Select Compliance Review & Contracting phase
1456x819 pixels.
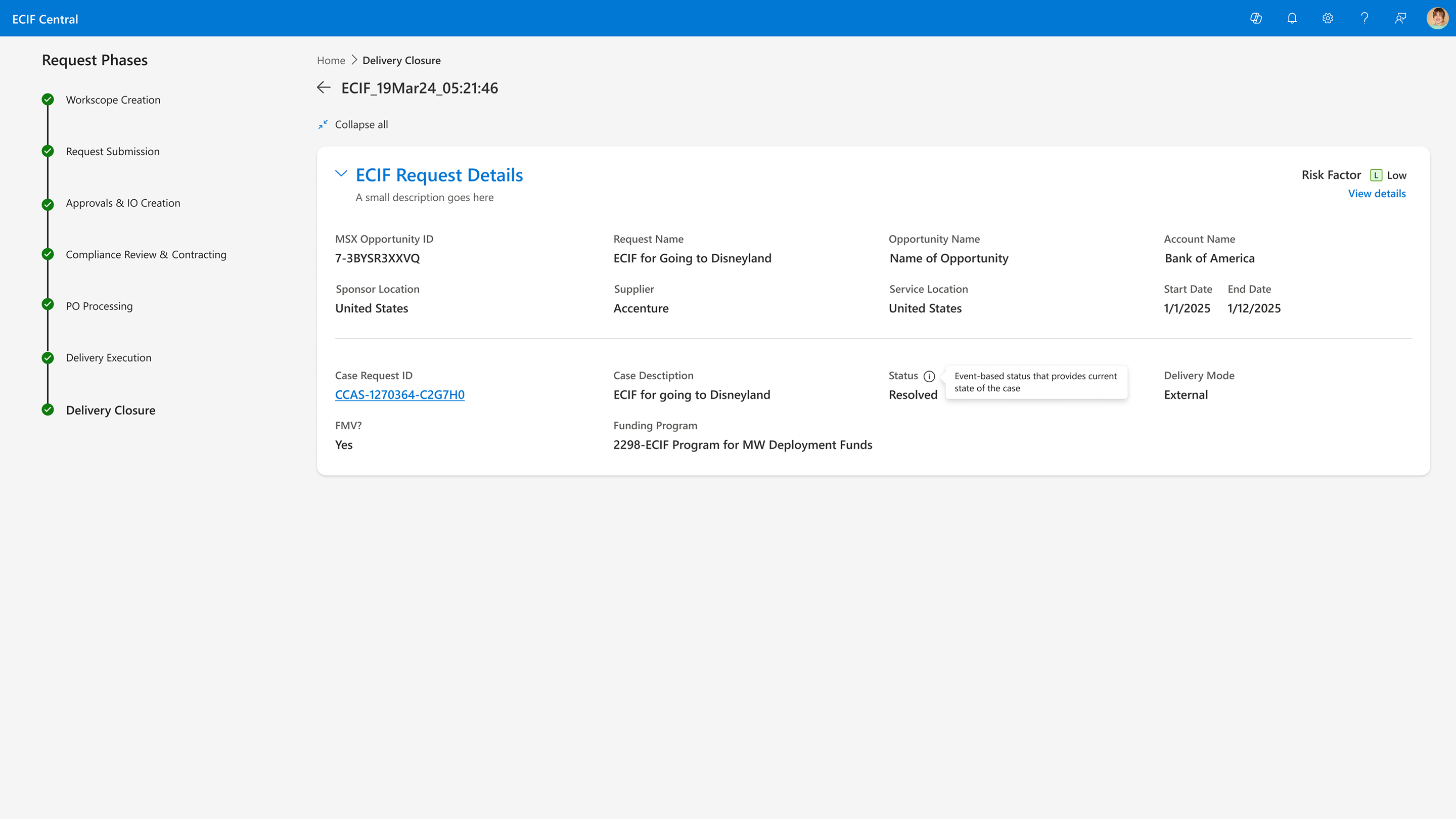click(x=146, y=254)
